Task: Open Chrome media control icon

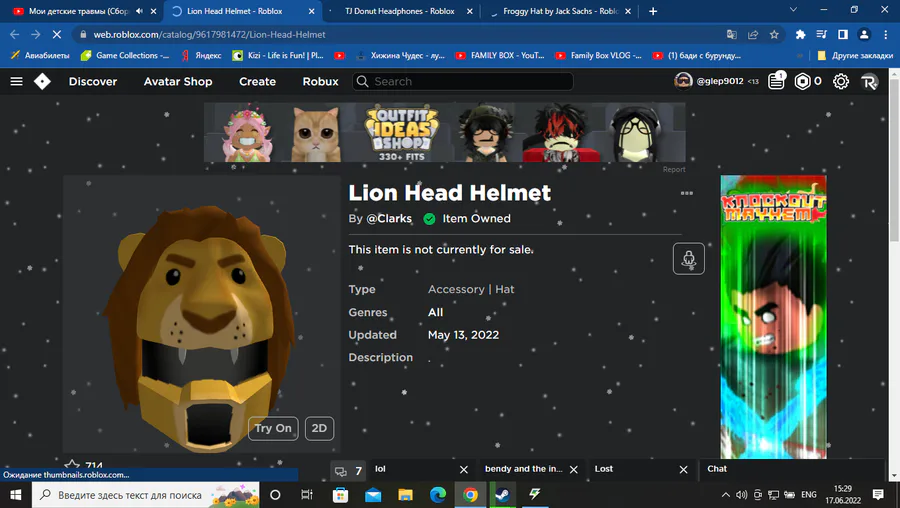Action: click(x=821, y=34)
